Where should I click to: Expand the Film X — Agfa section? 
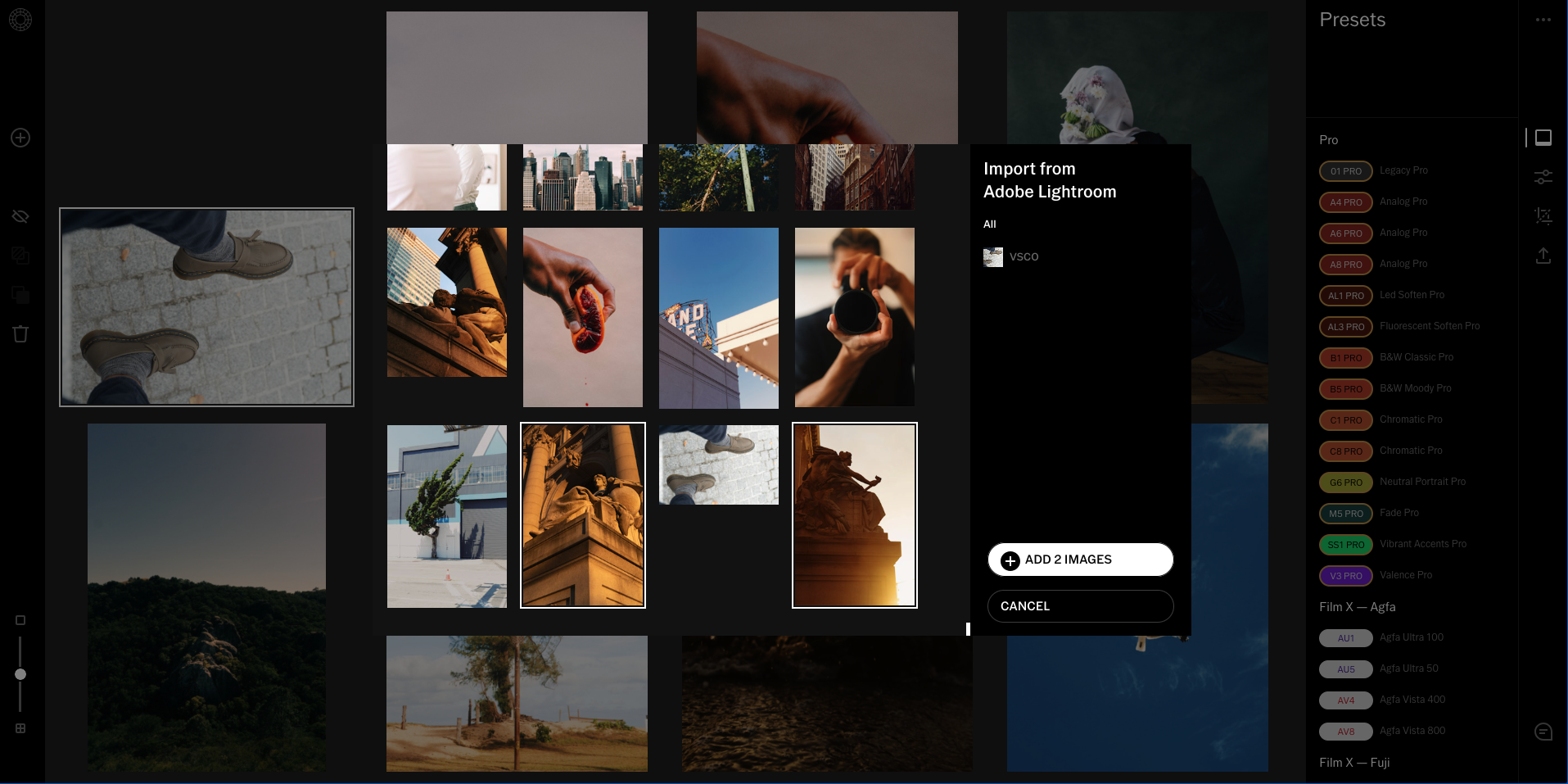click(1357, 607)
